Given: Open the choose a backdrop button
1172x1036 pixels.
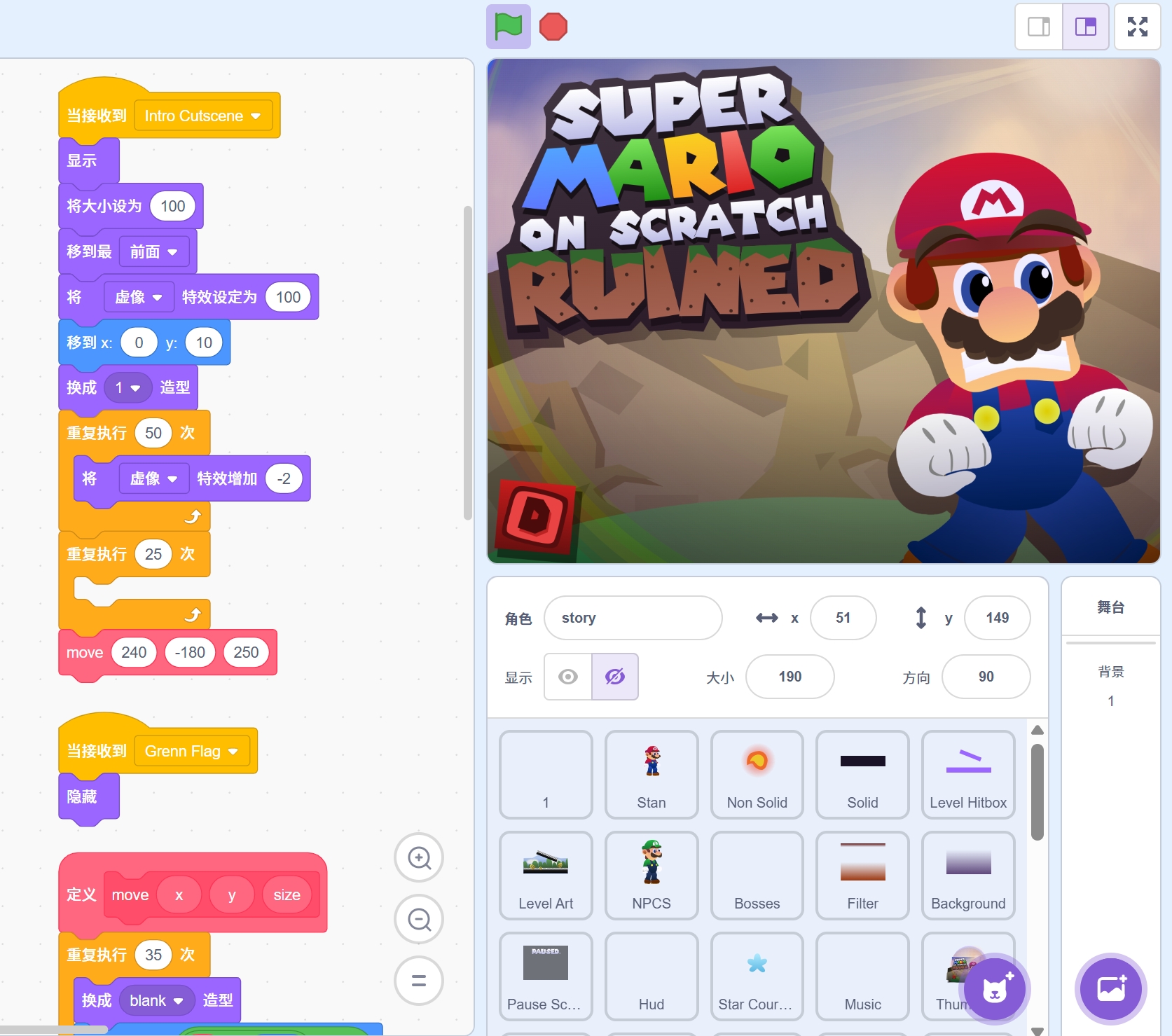Looking at the screenshot, I should tap(1110, 989).
